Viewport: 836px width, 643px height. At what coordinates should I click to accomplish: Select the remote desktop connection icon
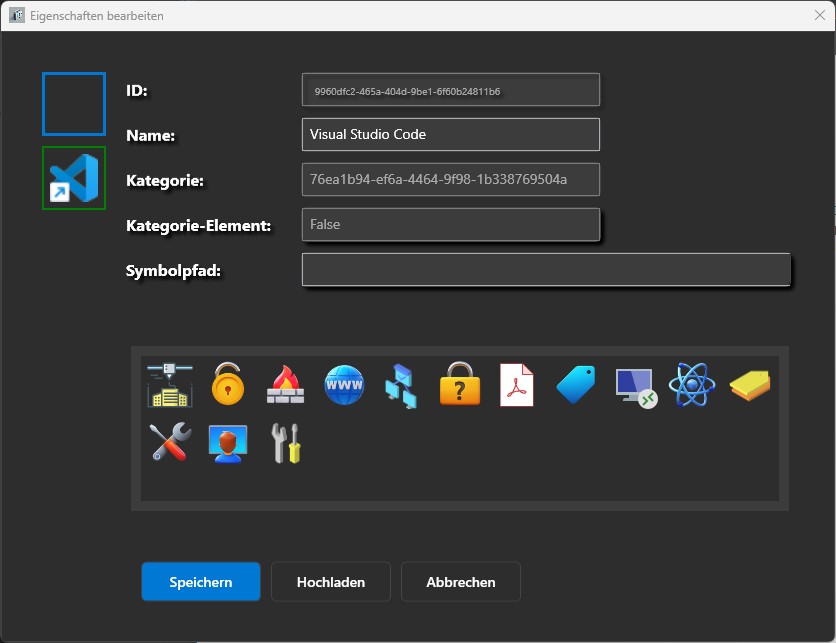point(633,384)
